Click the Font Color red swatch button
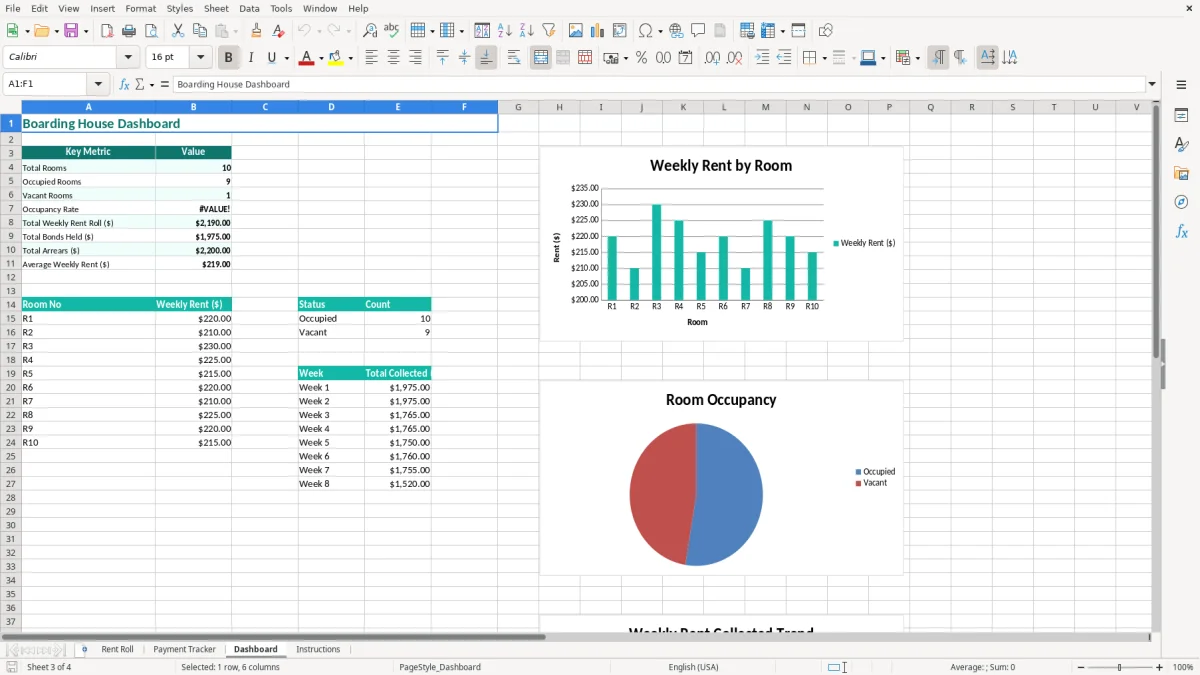Image resolution: width=1200 pixels, height=675 pixels. pyautogui.click(x=307, y=58)
